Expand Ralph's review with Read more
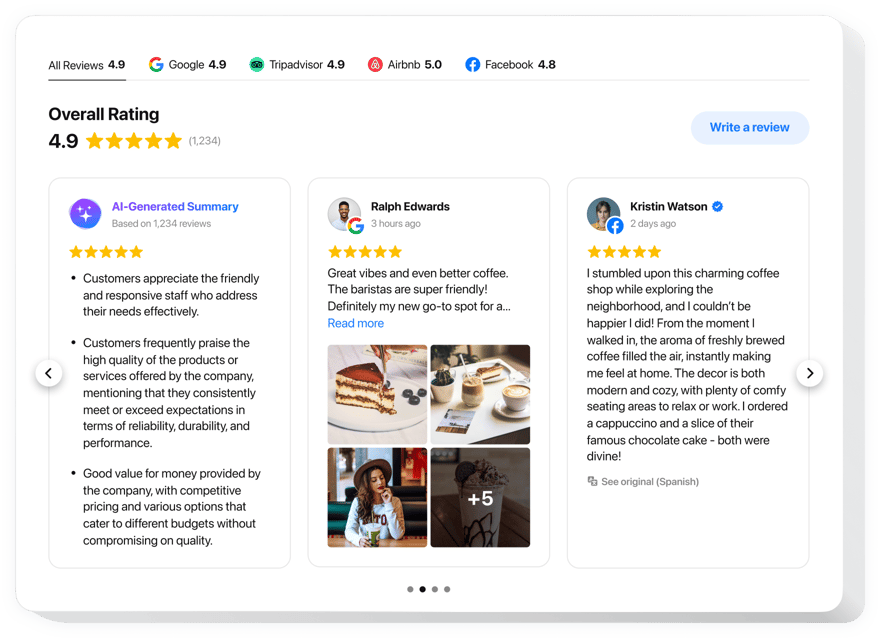The height and width of the screenshot is (640, 880). (355, 322)
